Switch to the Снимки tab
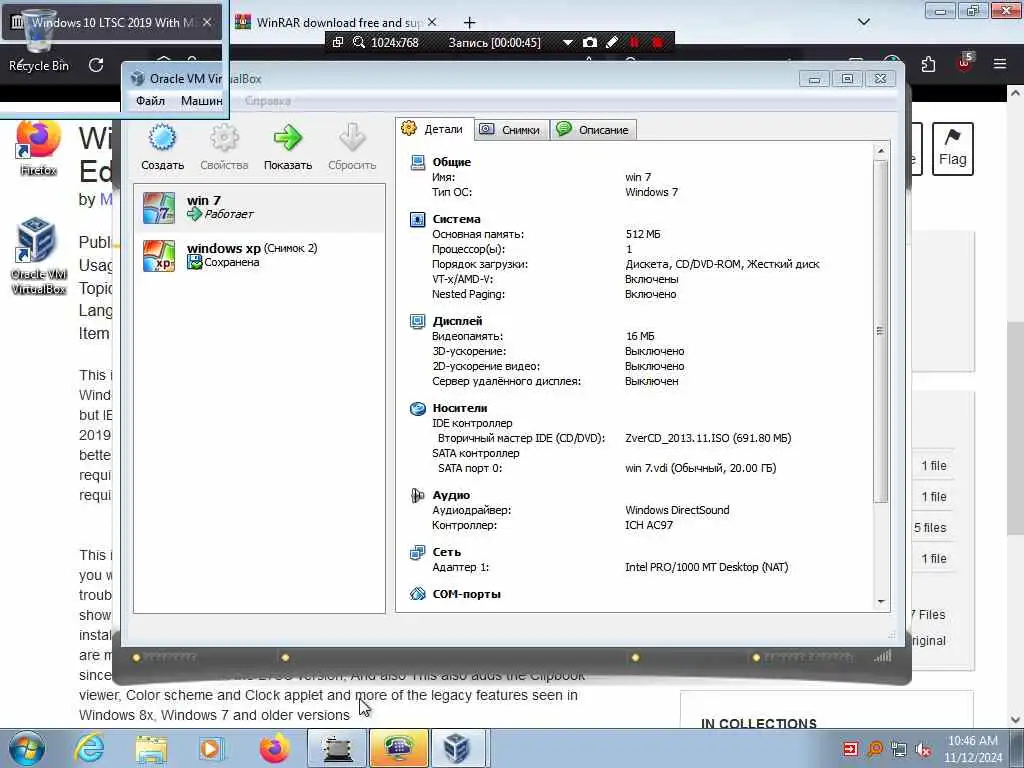 click(511, 129)
